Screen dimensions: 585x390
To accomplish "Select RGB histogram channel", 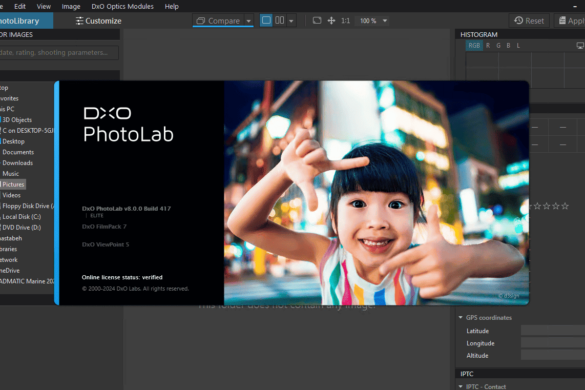I will pos(474,46).
